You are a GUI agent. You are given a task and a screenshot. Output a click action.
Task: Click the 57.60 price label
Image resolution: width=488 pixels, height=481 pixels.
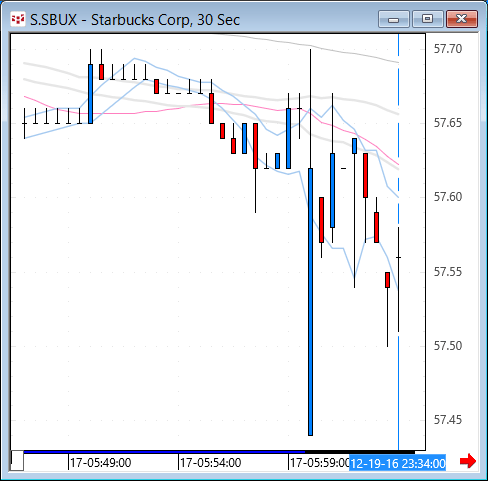(x=448, y=197)
